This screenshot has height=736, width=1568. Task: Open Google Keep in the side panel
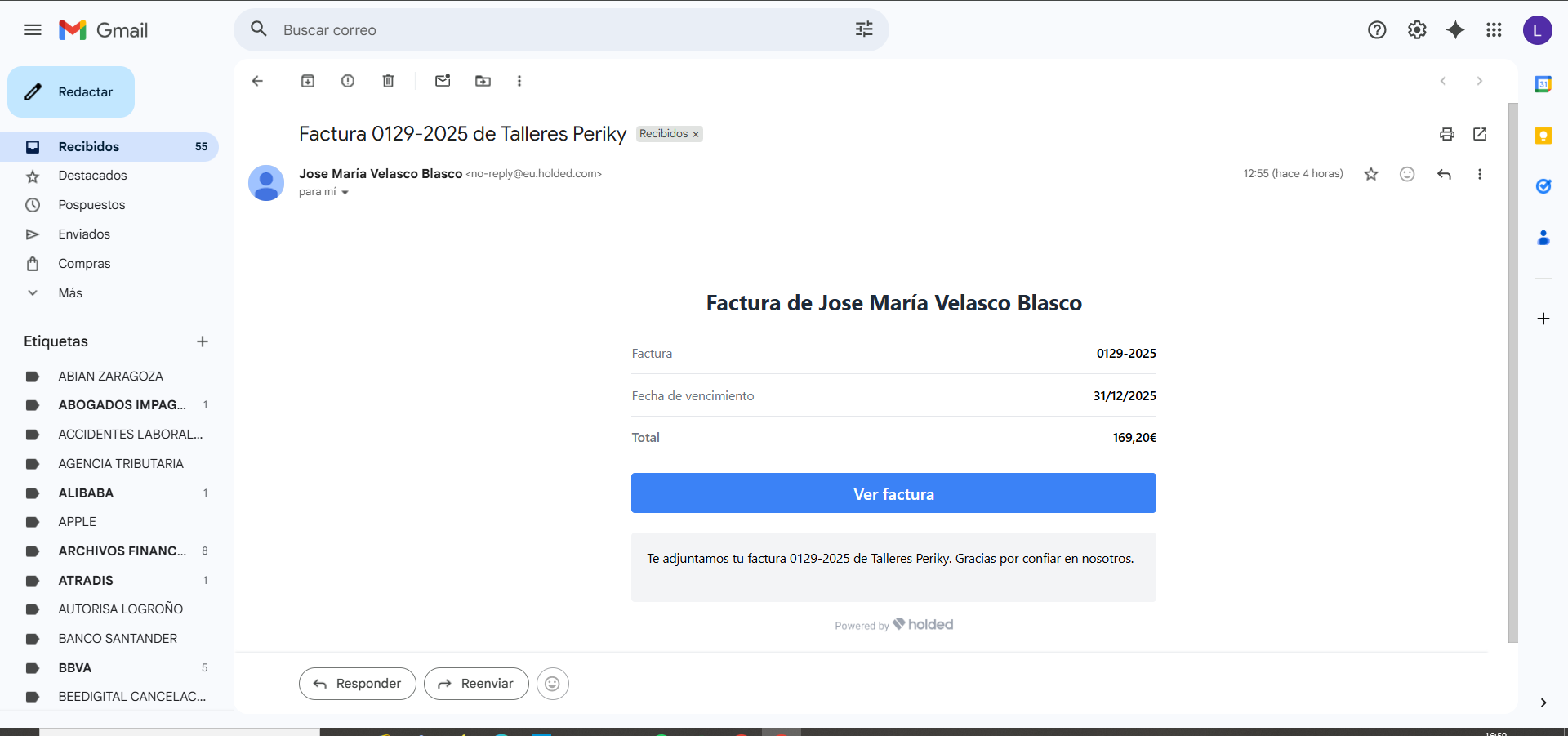1543,136
